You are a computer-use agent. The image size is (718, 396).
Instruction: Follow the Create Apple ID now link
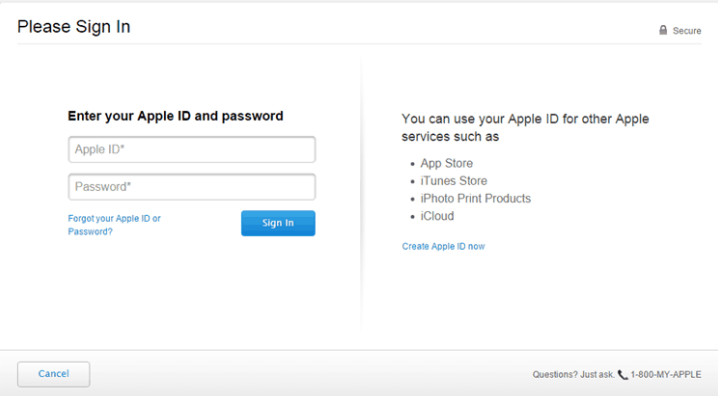click(443, 246)
